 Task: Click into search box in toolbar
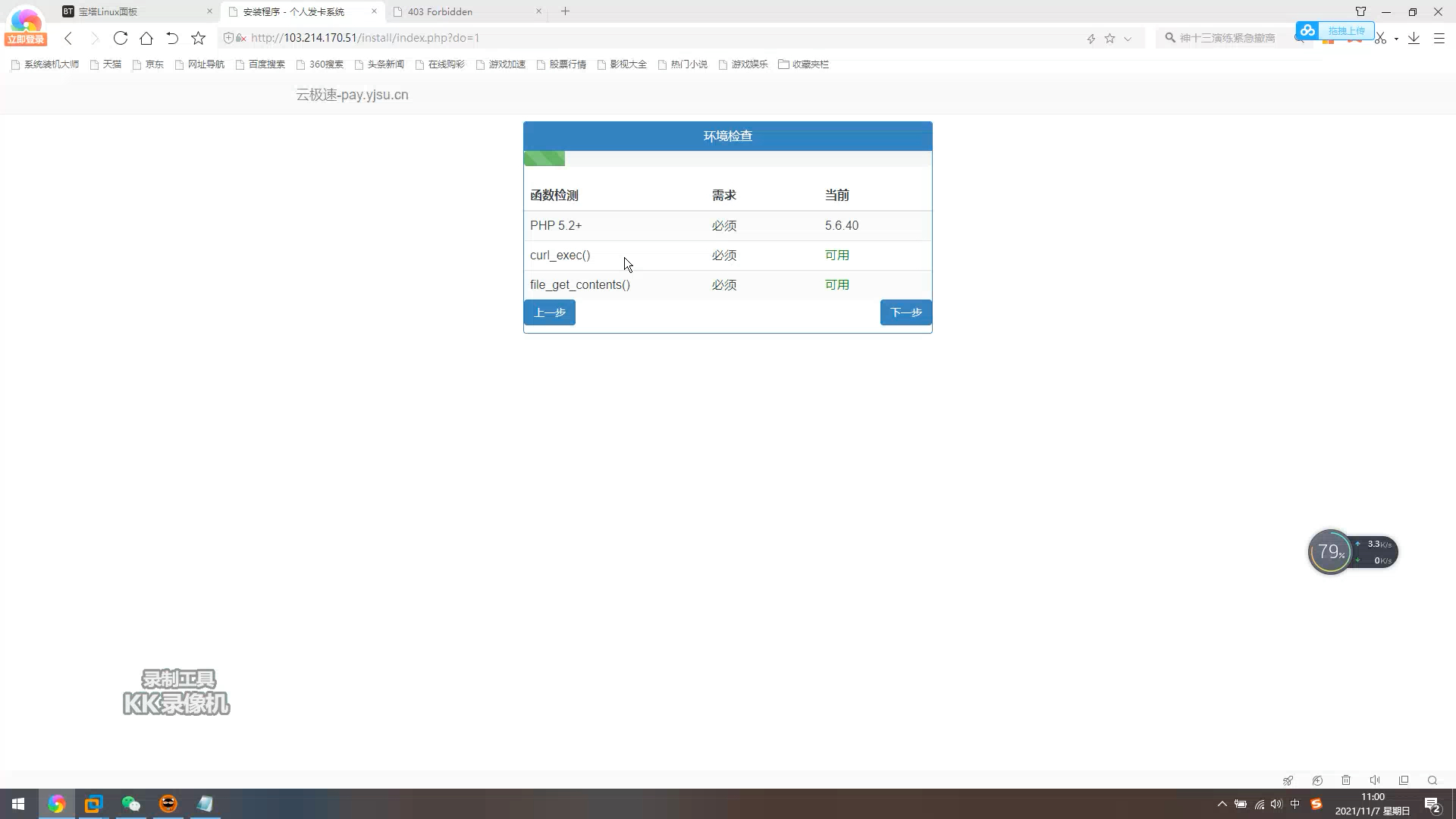[x=1228, y=38]
